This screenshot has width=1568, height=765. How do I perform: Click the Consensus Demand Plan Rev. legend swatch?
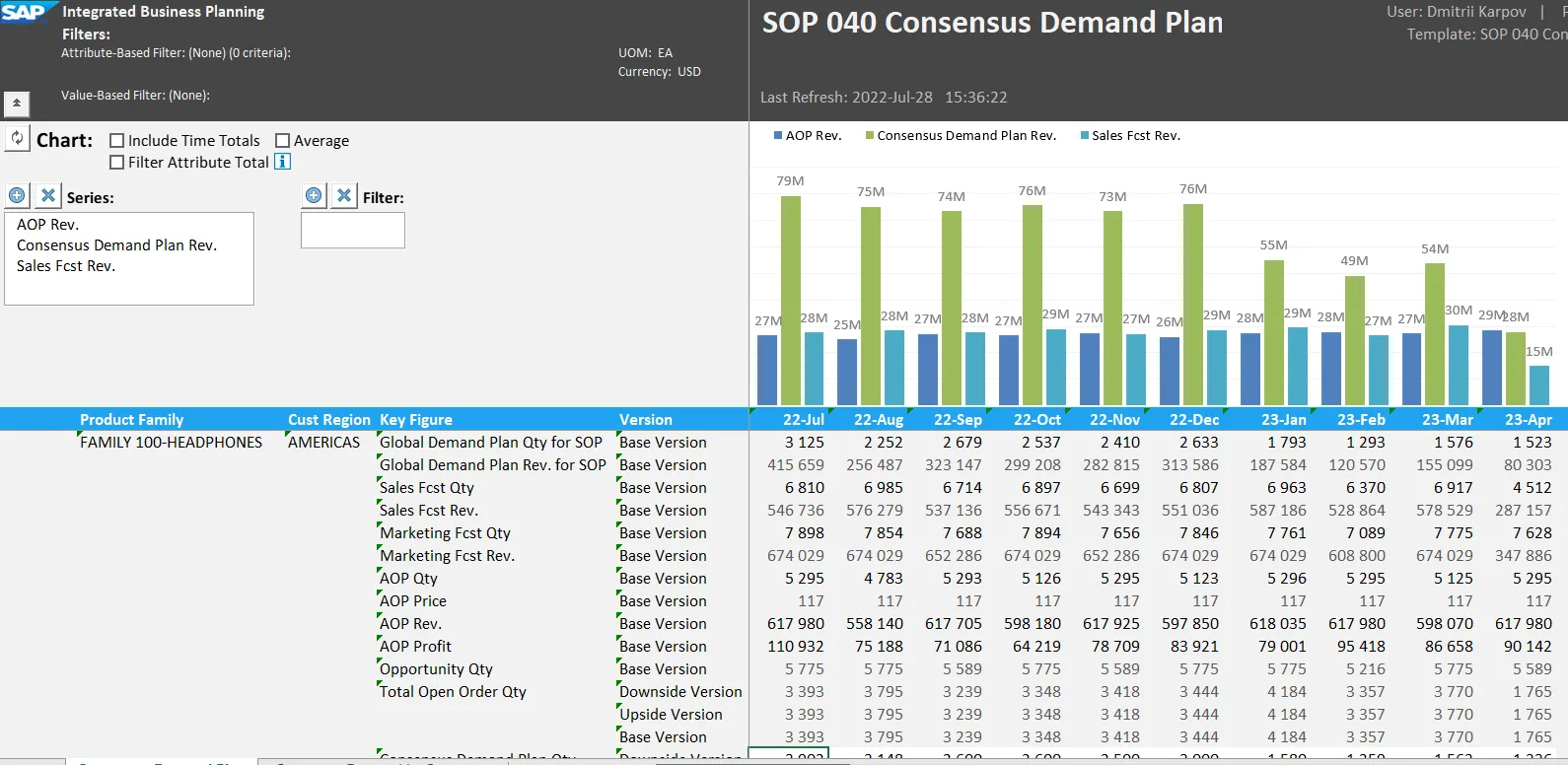coord(870,135)
